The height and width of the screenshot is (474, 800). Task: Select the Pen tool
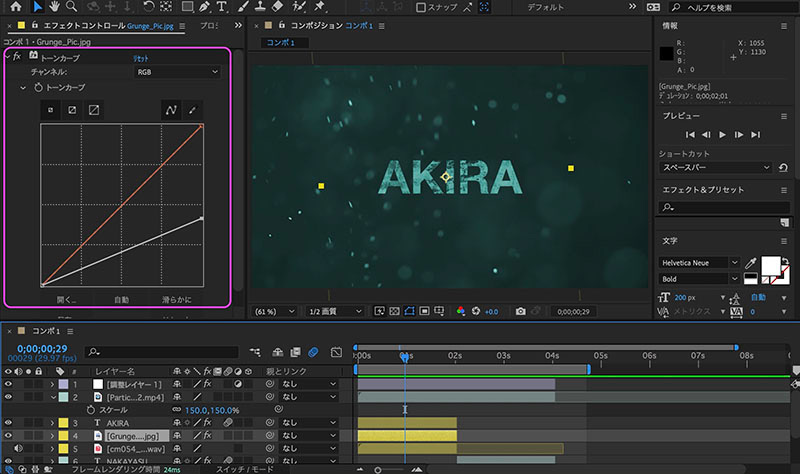pyautogui.click(x=204, y=7)
